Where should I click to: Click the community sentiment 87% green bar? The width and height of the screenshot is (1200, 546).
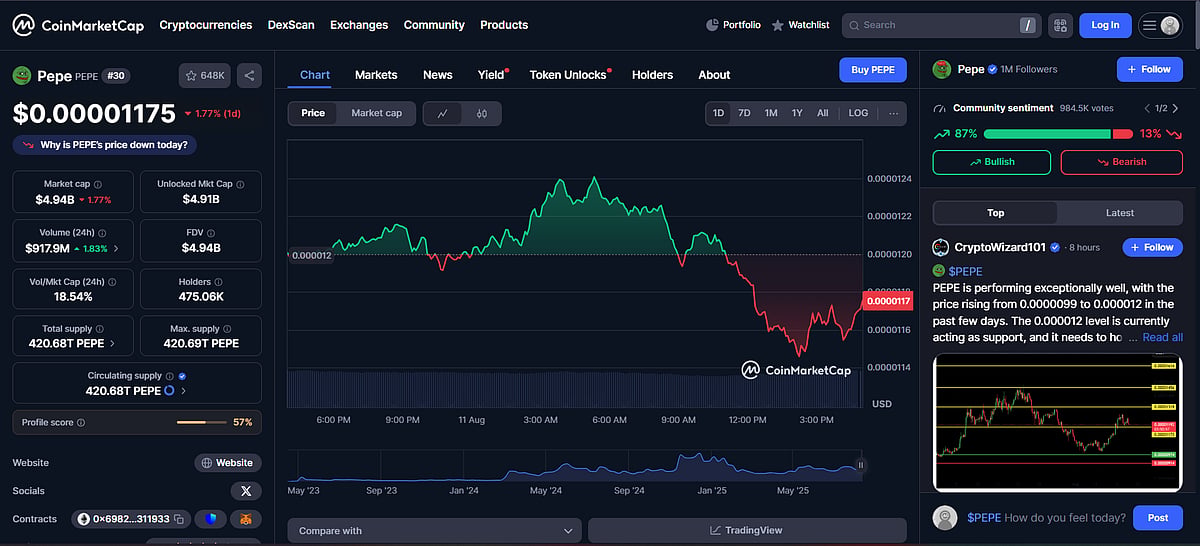[1047, 134]
